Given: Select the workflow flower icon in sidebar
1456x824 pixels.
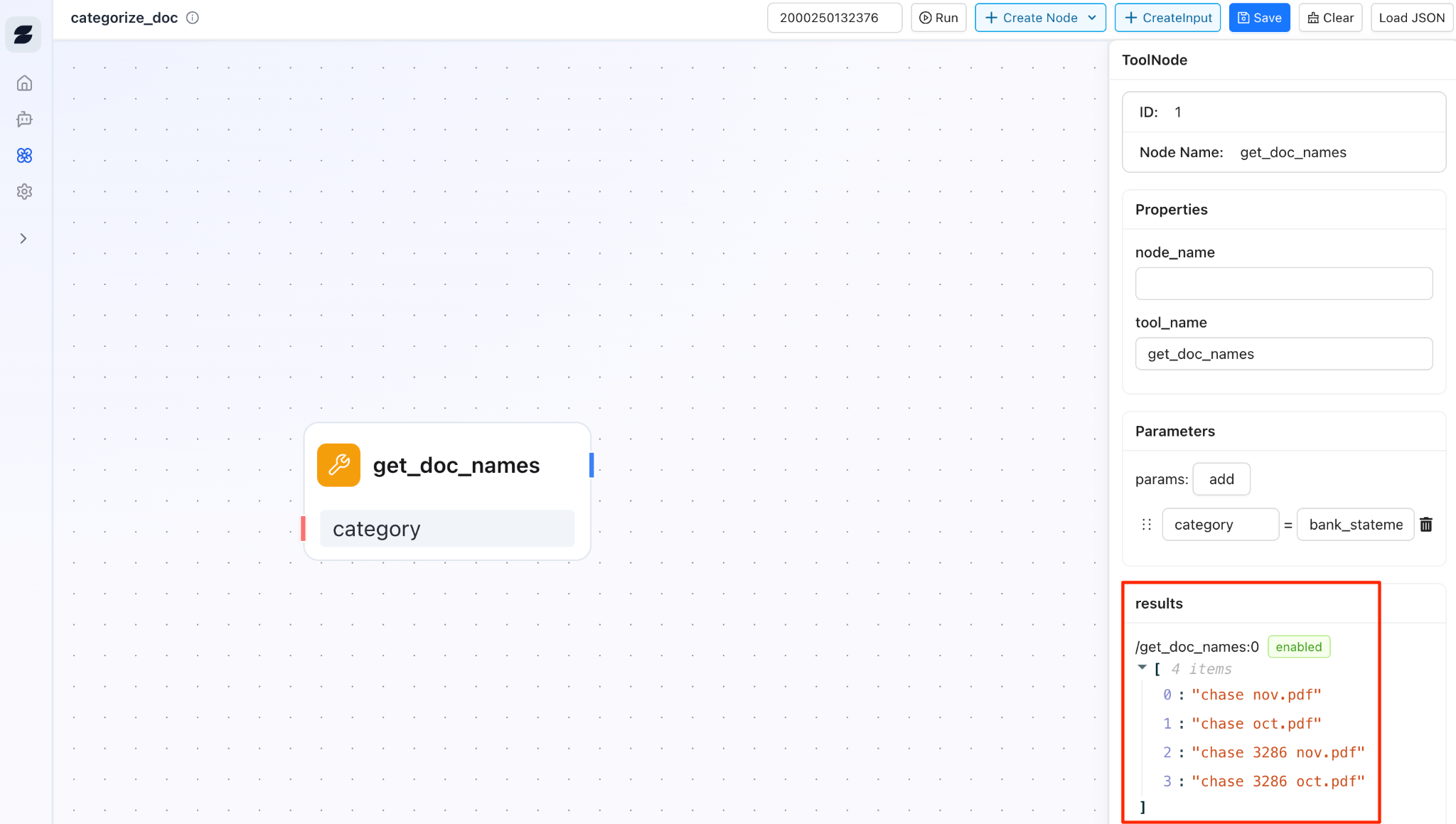Looking at the screenshot, I should tap(24, 156).
